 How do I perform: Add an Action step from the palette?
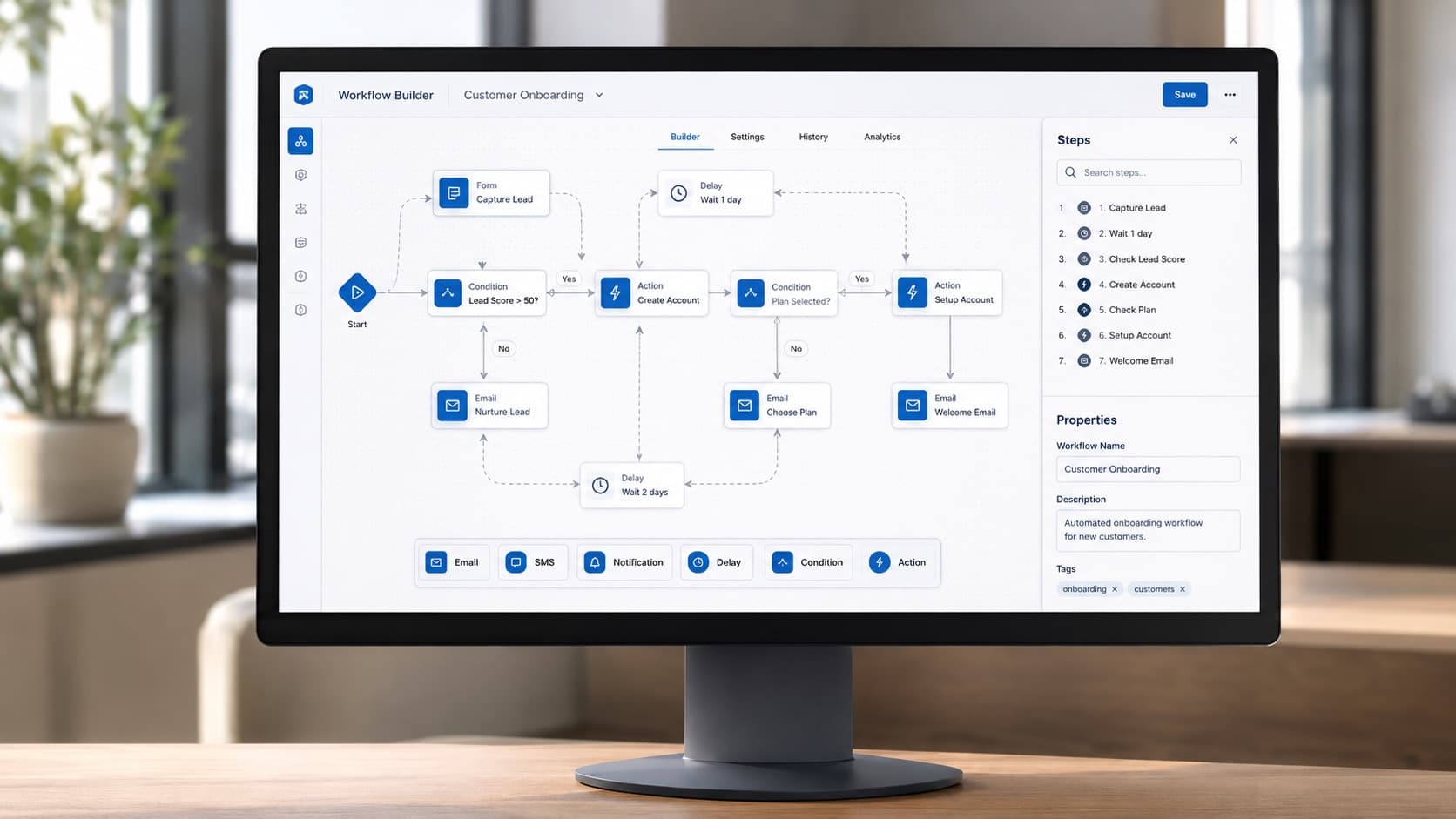pos(899,562)
